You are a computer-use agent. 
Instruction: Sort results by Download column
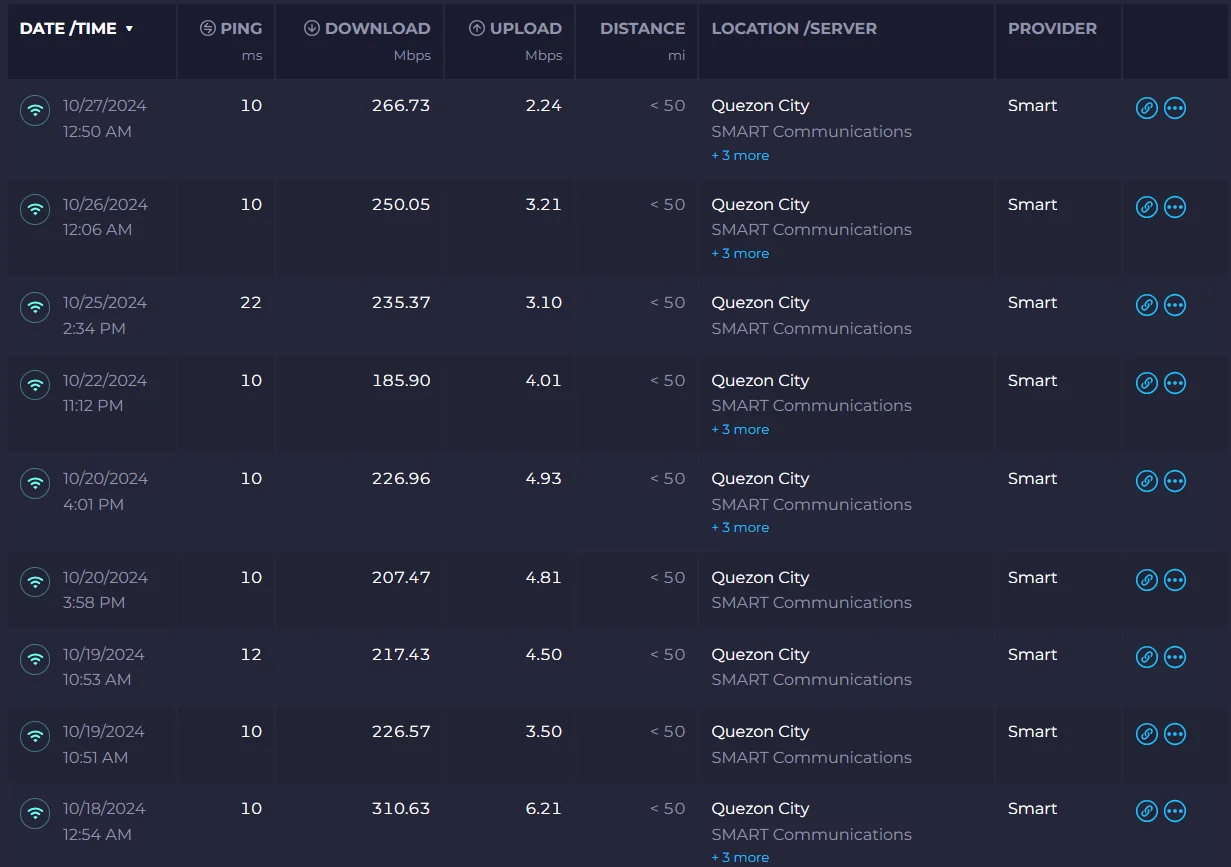[x=367, y=29]
